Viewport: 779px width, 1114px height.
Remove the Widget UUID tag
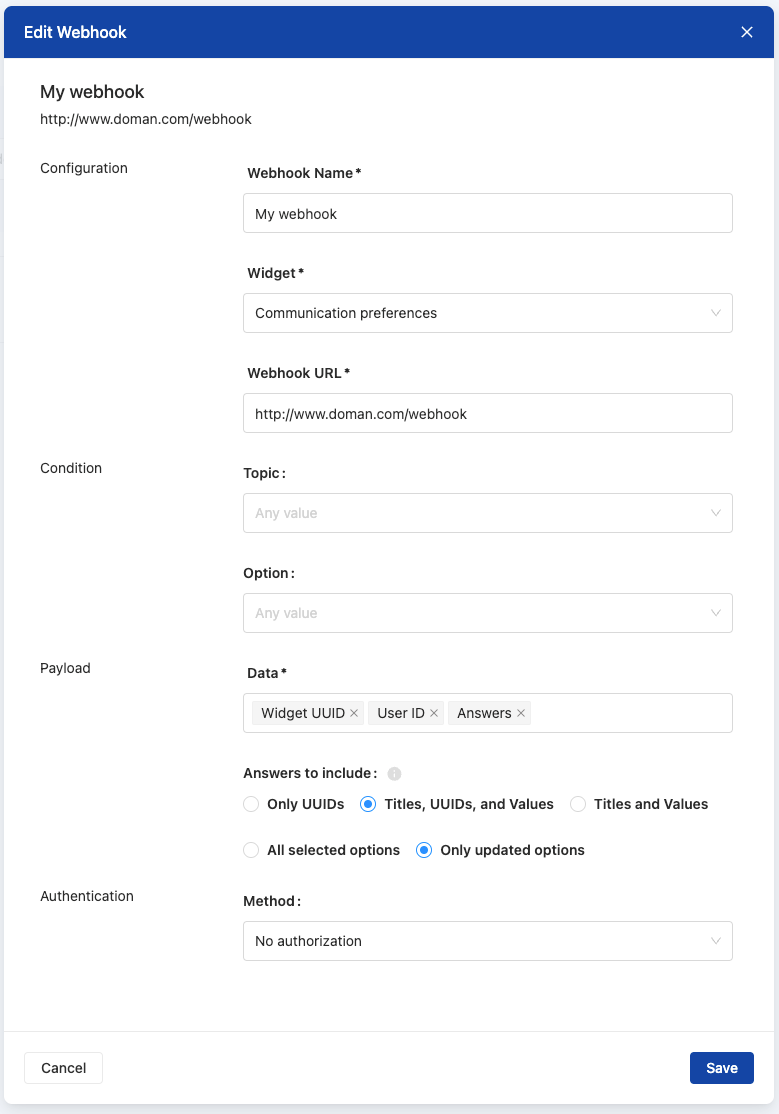tap(354, 713)
